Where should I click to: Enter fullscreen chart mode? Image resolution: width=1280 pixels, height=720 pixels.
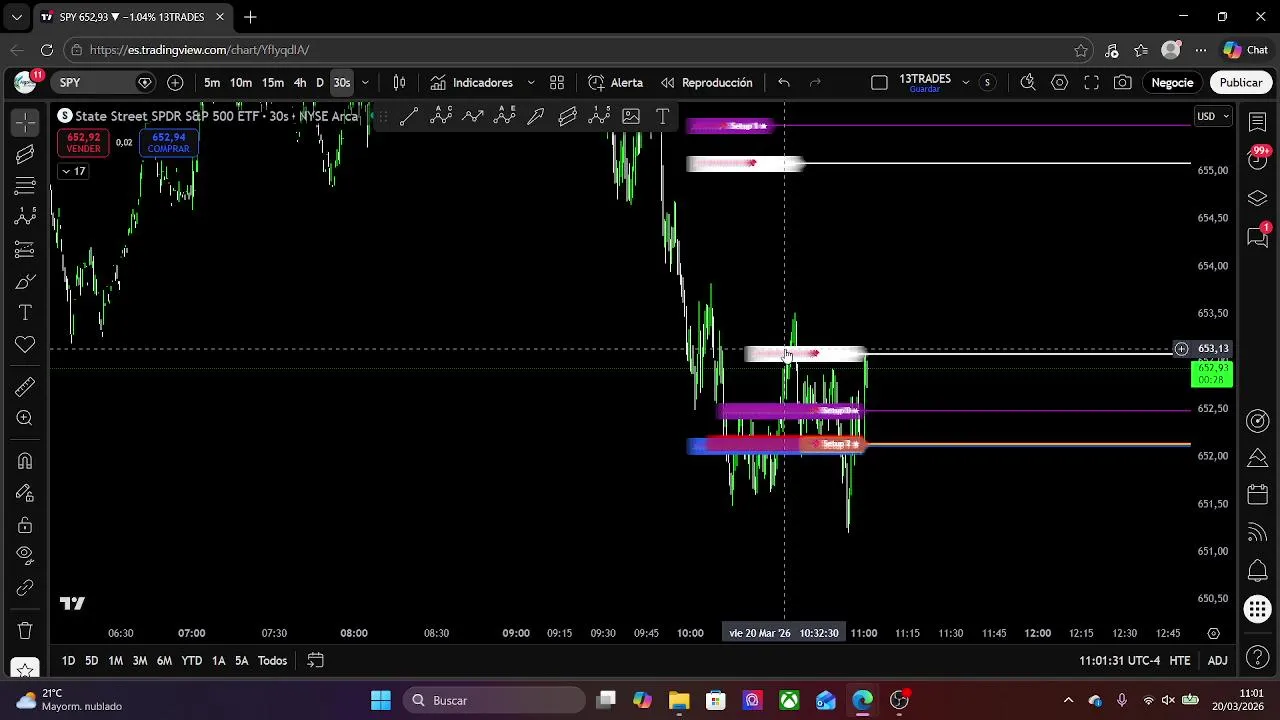click(1092, 83)
